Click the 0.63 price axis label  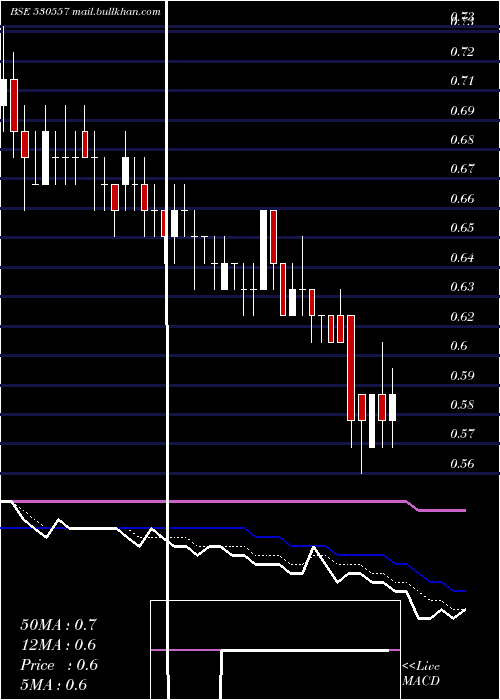(462, 287)
